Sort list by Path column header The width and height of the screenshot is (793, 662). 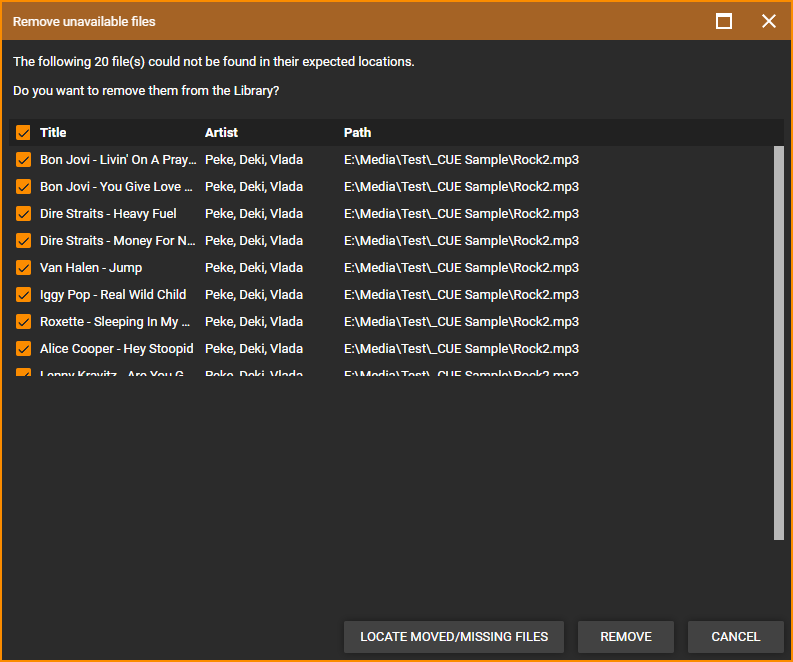[357, 133]
